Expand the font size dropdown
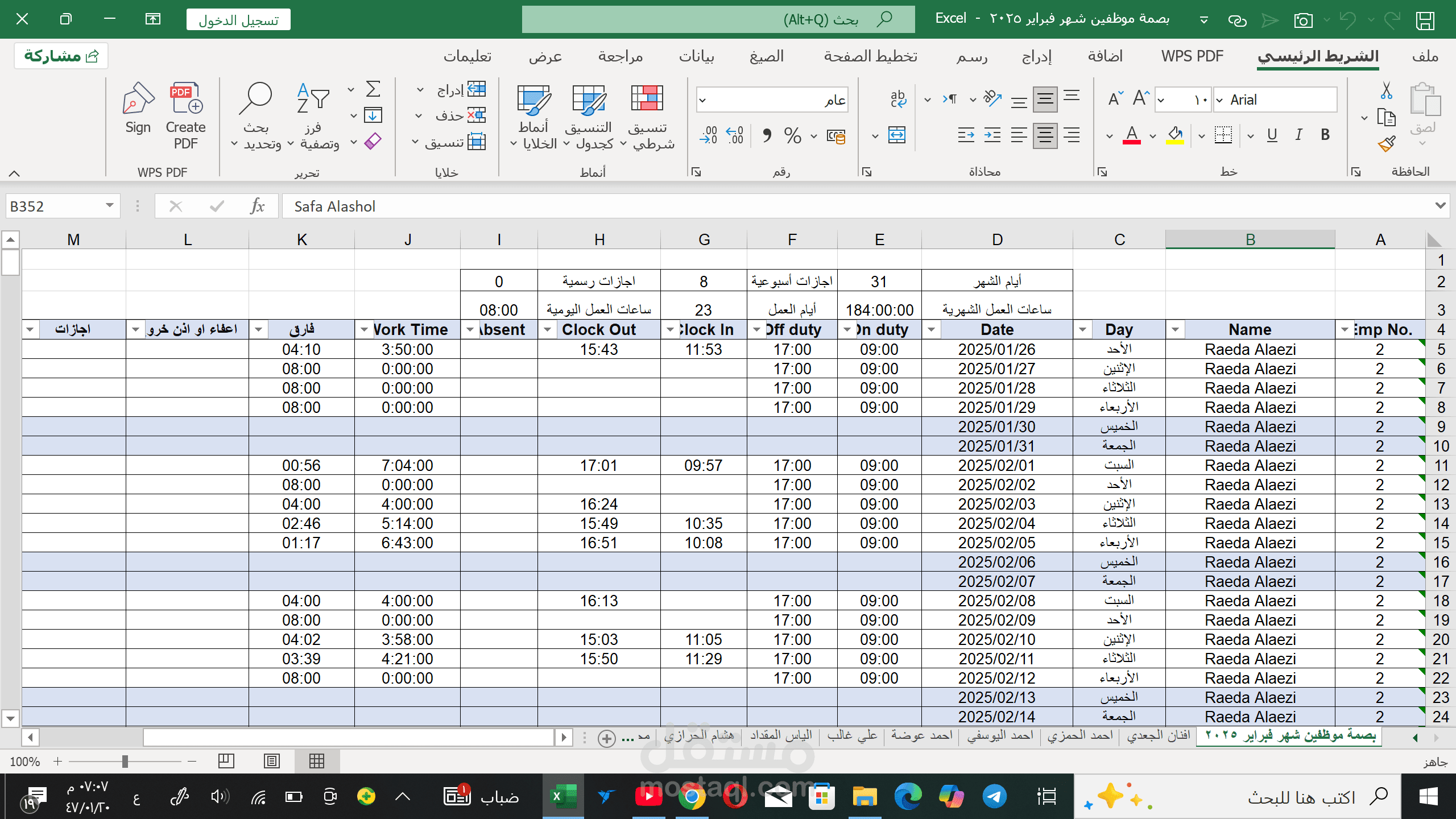Image resolution: width=1456 pixels, height=819 pixels. (x=1161, y=100)
